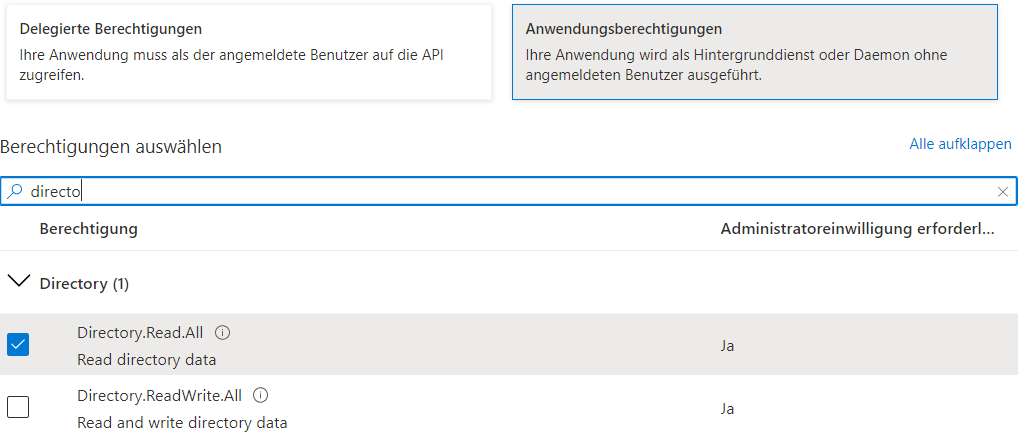The width and height of the screenshot is (1028, 435).
Task: Click Read and write directory data description
Action: tap(182, 423)
